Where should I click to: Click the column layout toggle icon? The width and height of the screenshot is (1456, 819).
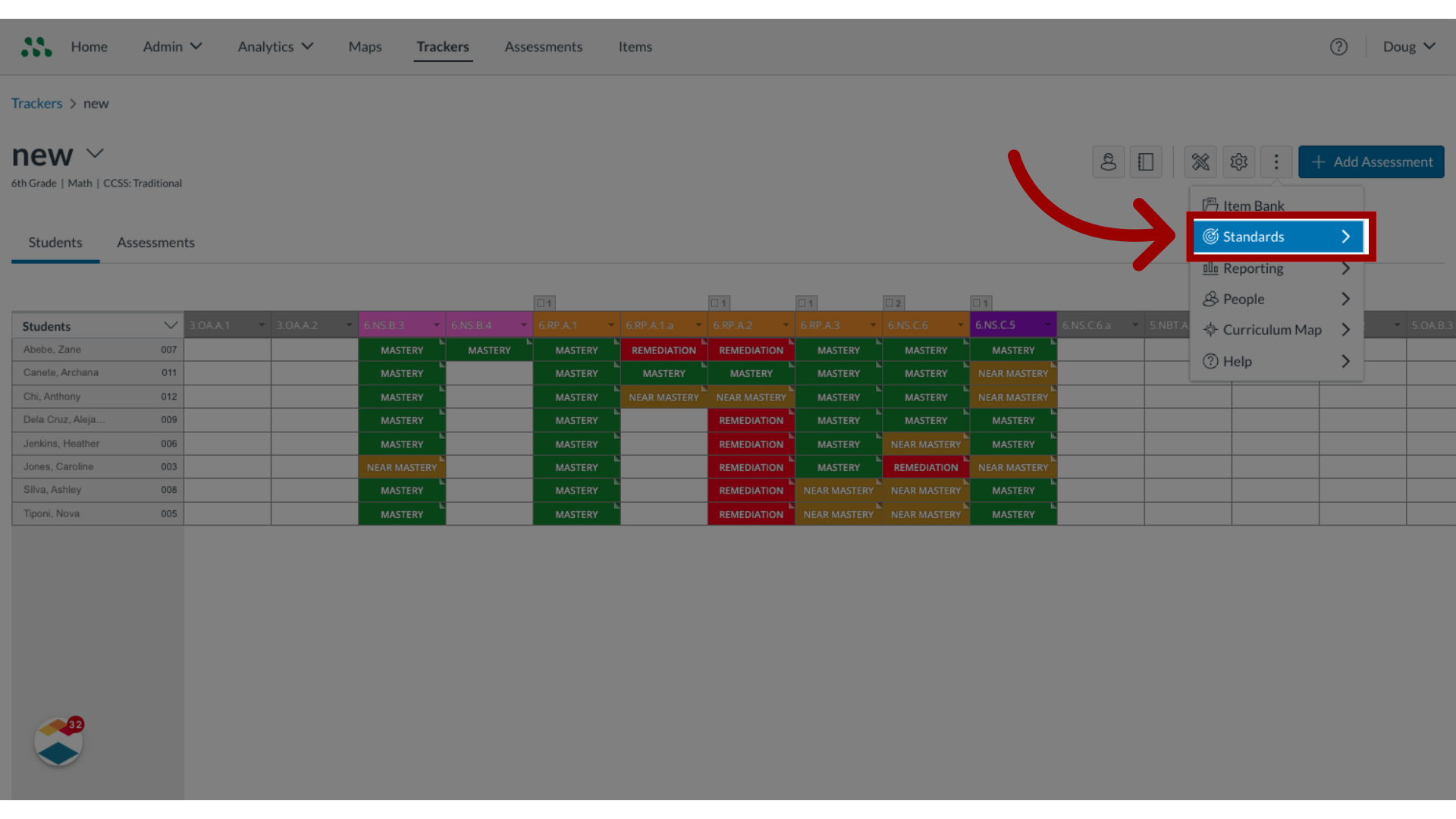click(x=1146, y=162)
